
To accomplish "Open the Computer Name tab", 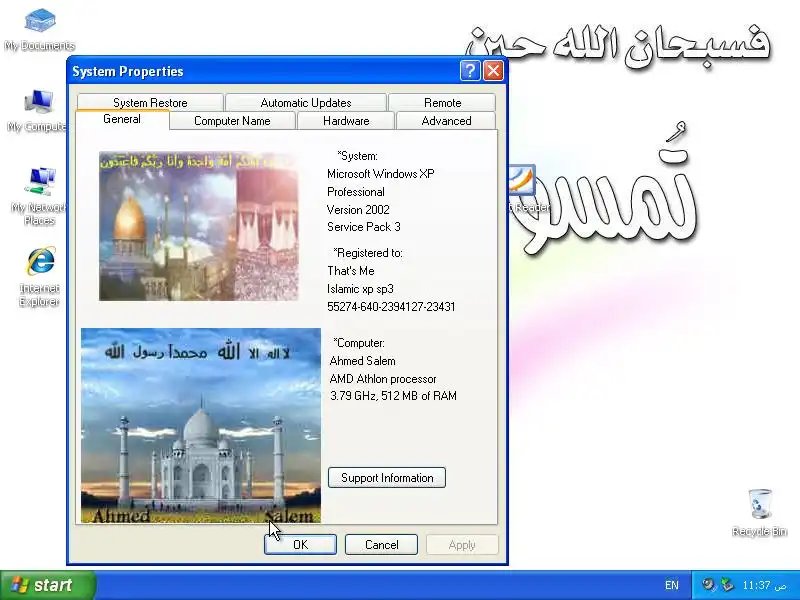I will tap(232, 121).
